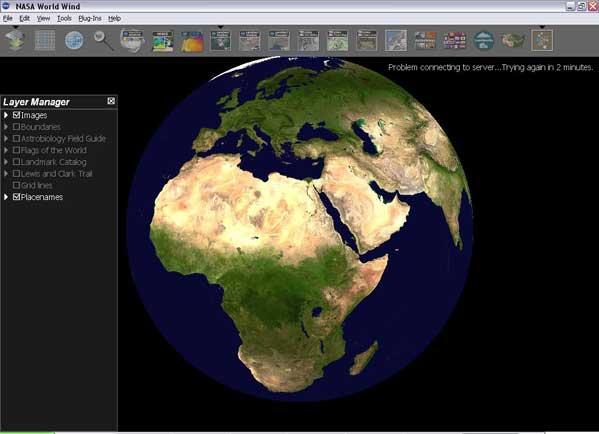Click the NASA World Wind title bar logo
Screen dimensions: 599x434
tap(5, 6)
